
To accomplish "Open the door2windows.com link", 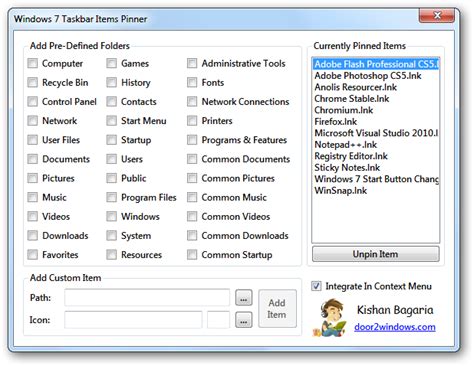I will click(395, 327).
